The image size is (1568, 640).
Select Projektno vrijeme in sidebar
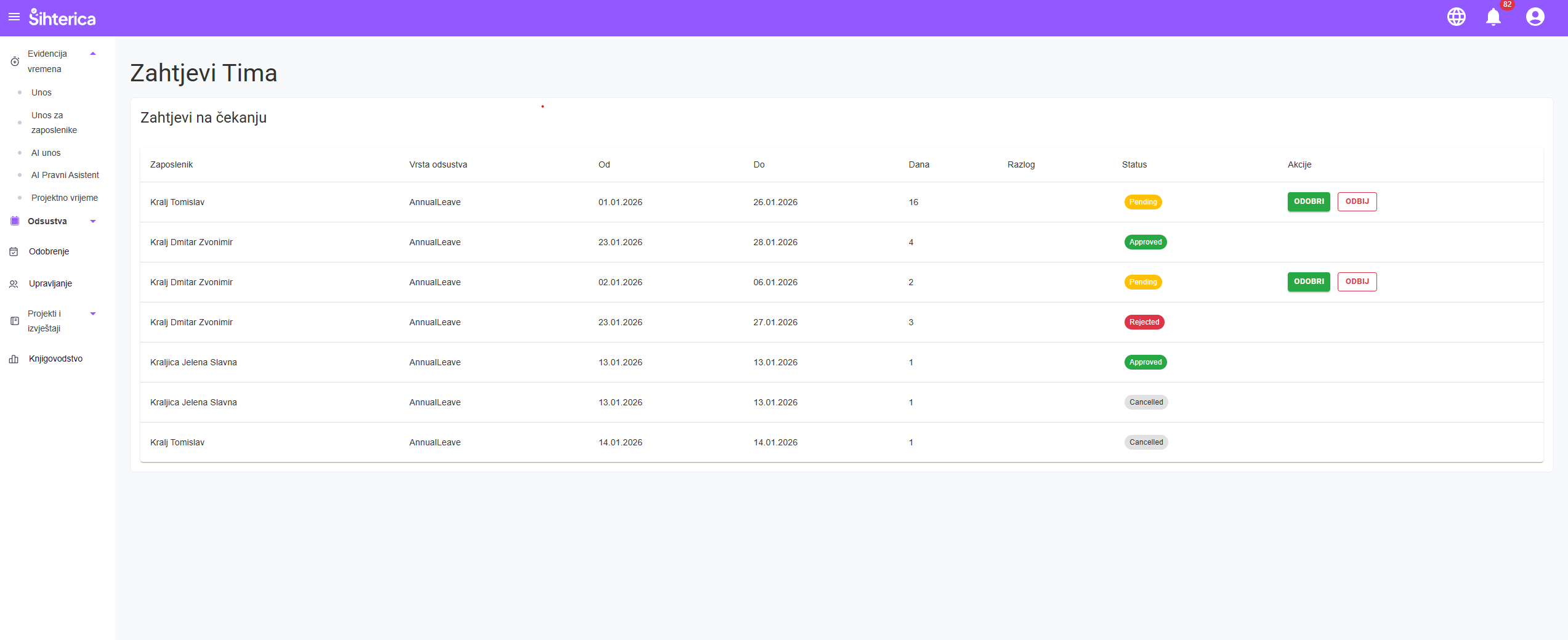pos(64,198)
